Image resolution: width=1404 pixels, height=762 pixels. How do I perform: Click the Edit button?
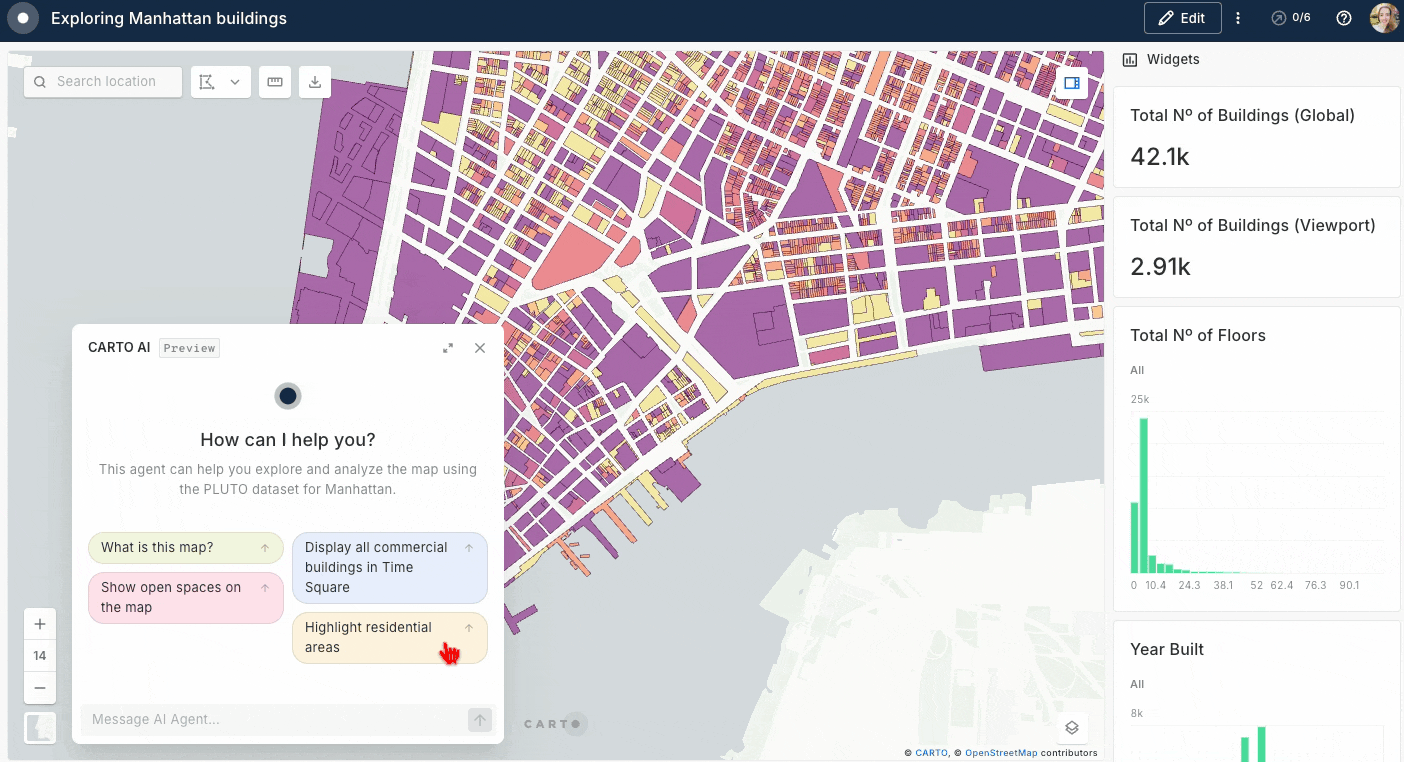[1182, 18]
